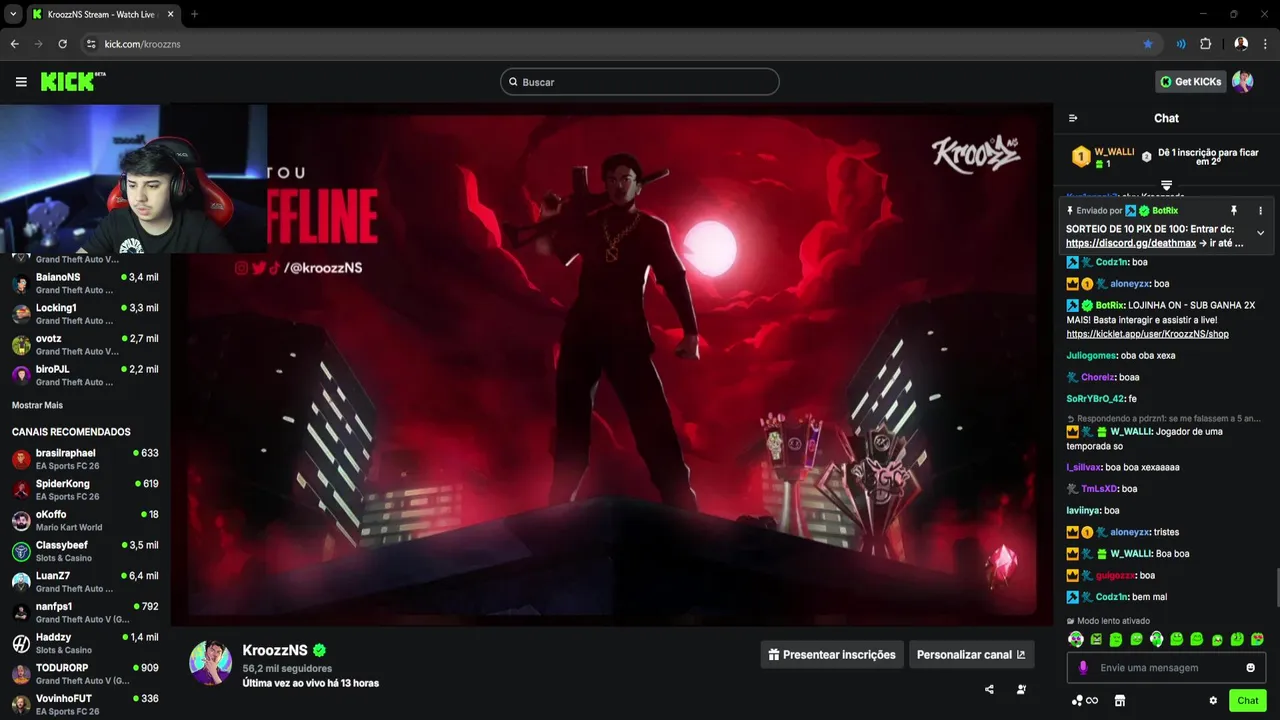Bookmark page with star icon

(x=1148, y=44)
